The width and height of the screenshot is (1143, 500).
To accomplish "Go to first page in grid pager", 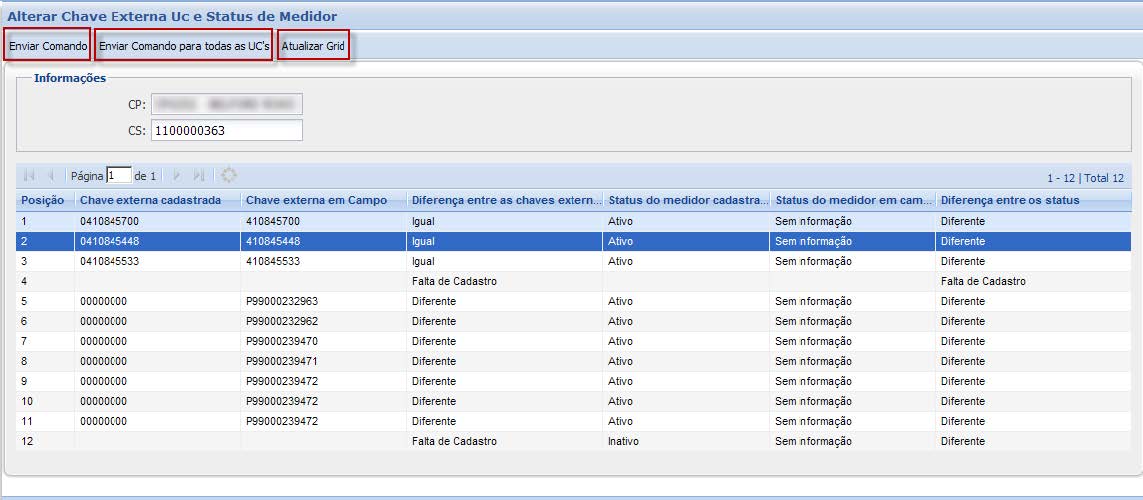I will coord(29,175).
